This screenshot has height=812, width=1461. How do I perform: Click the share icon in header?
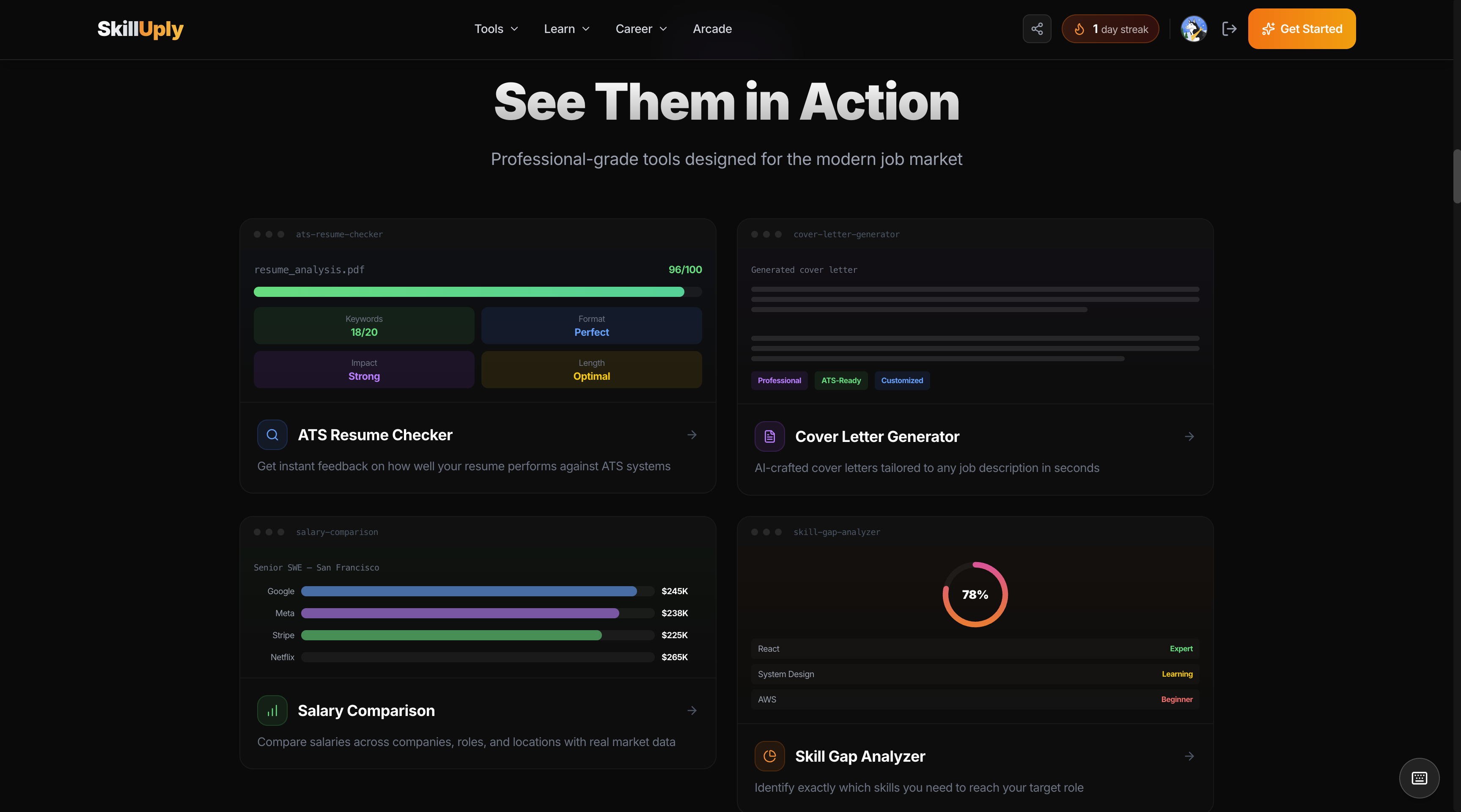(x=1037, y=29)
